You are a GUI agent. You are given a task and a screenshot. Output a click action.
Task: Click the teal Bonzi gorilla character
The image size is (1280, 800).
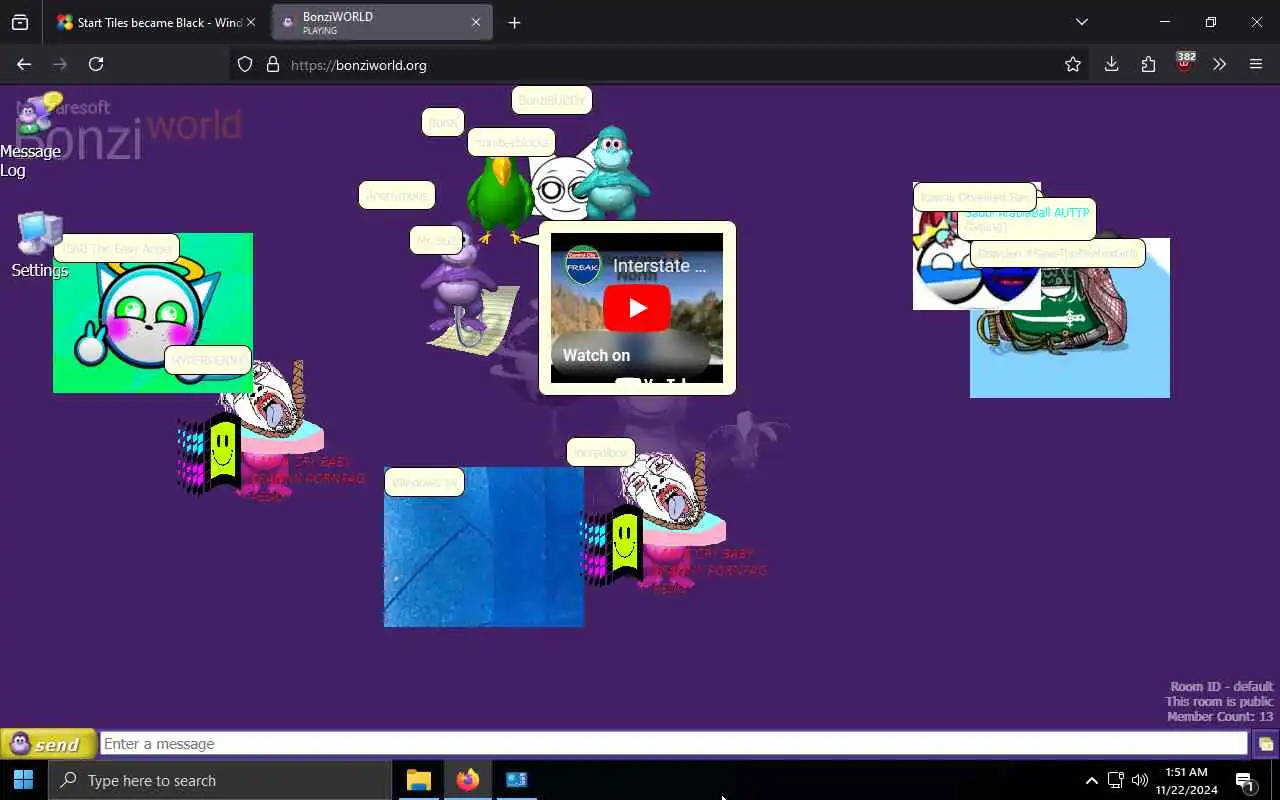[611, 172]
